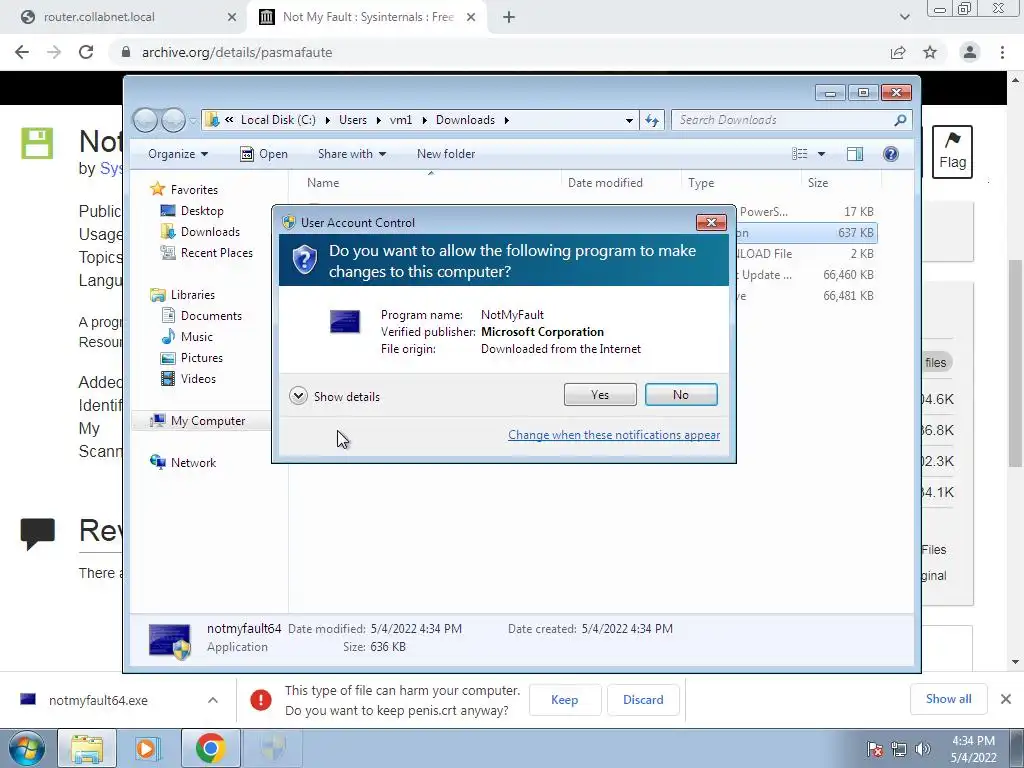Open Change when these notifications appear link
The width and height of the screenshot is (1024, 768).
[x=614, y=435]
